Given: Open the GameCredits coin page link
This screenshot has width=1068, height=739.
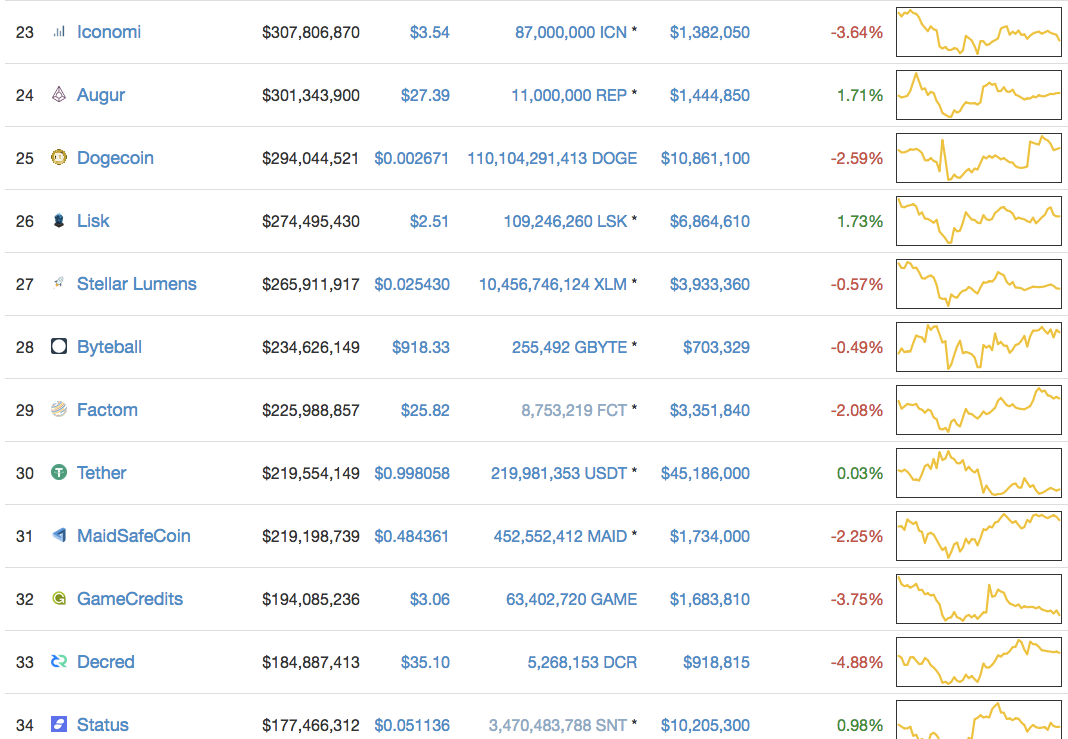Looking at the screenshot, I should pos(130,599).
